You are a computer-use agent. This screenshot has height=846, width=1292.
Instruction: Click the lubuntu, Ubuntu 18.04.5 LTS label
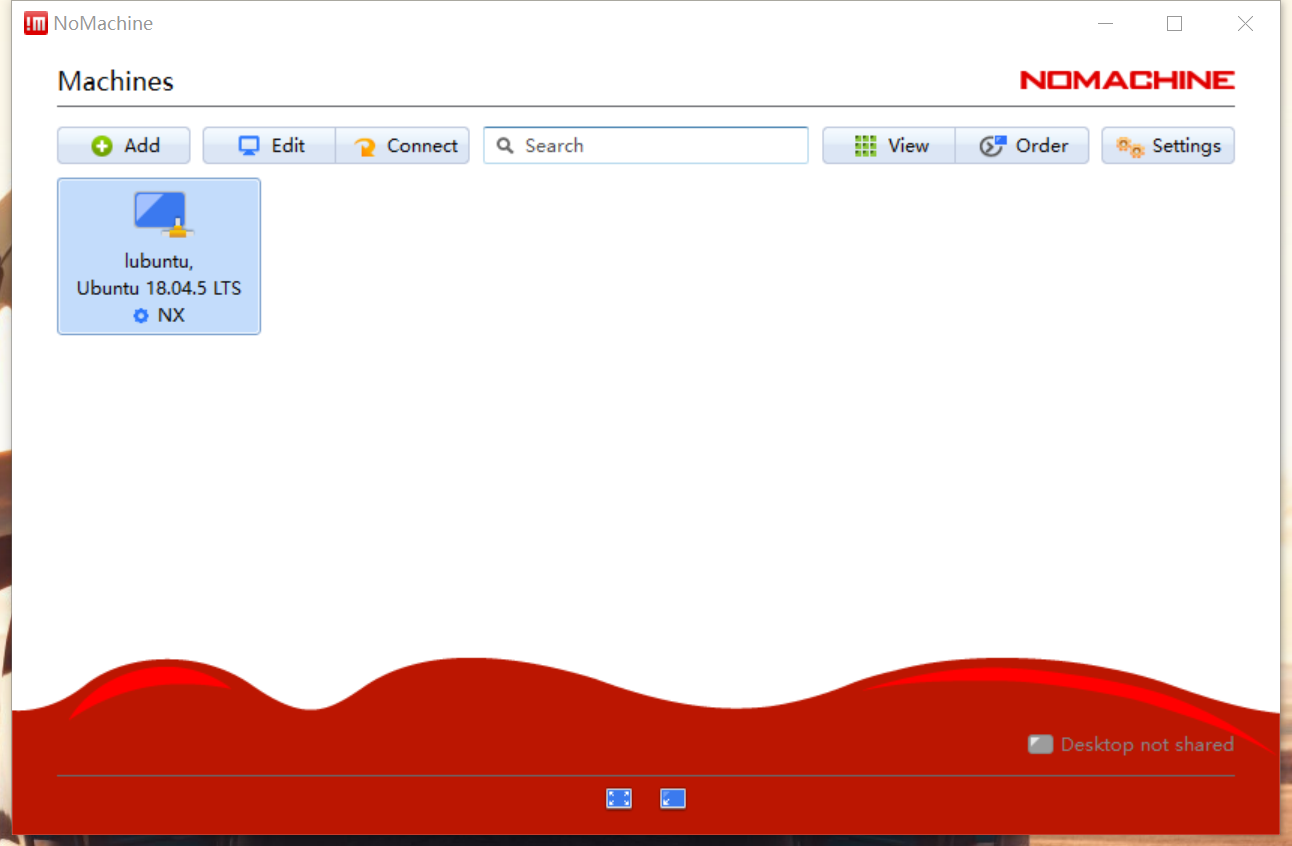(x=159, y=274)
